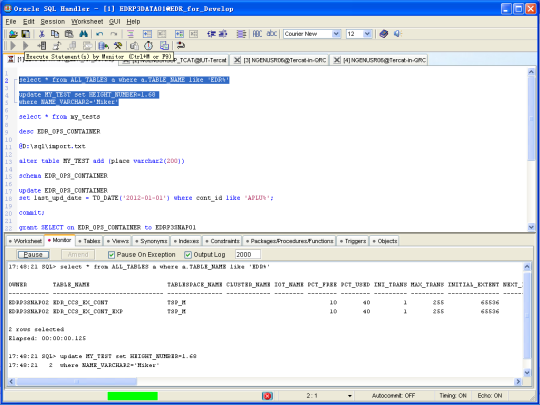Click the 'commit;' line in editor
This screenshot has height=405, width=540.
coord(32,212)
